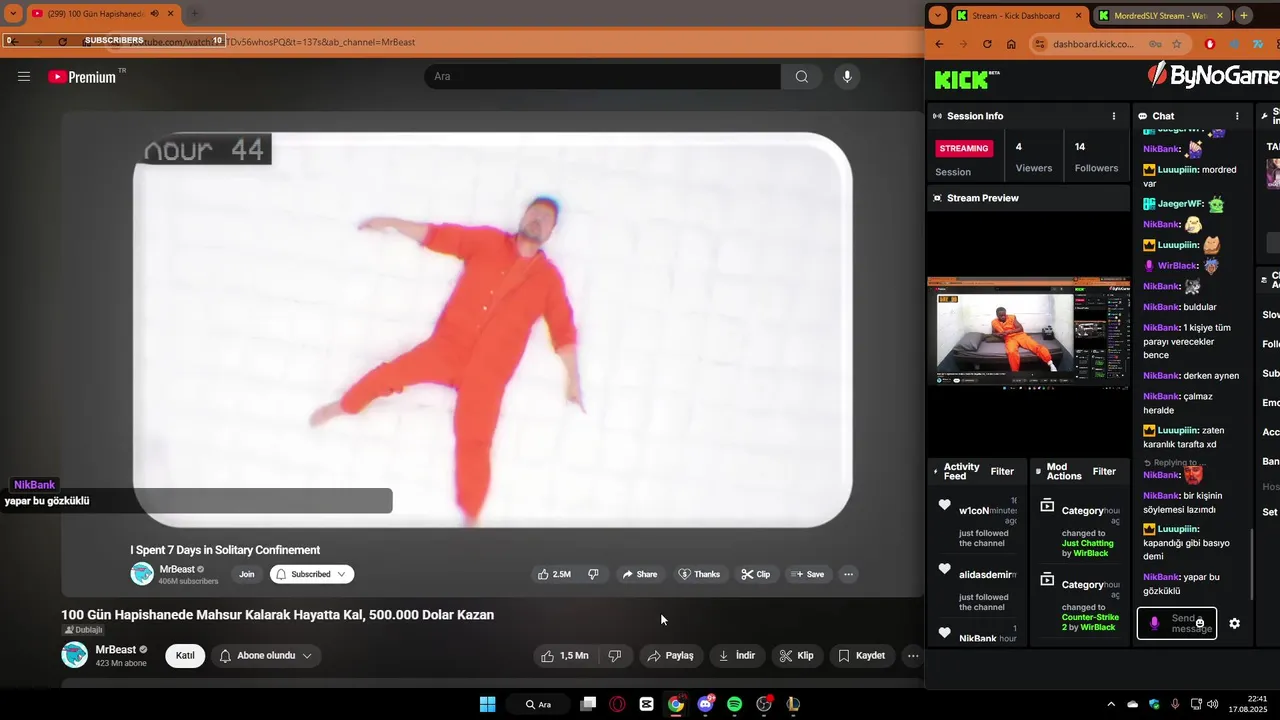Like the video showing 1,5 Mn likes

(x=565, y=656)
